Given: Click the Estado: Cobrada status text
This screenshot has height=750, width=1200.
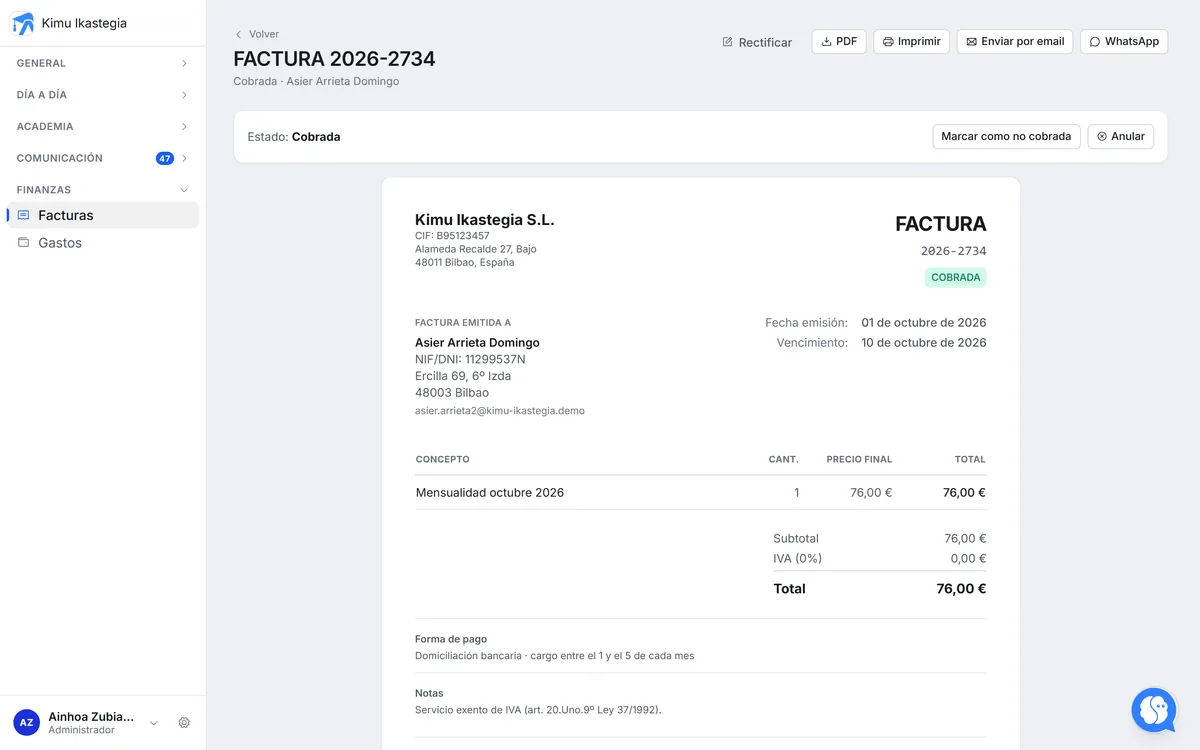Looking at the screenshot, I should tap(294, 137).
